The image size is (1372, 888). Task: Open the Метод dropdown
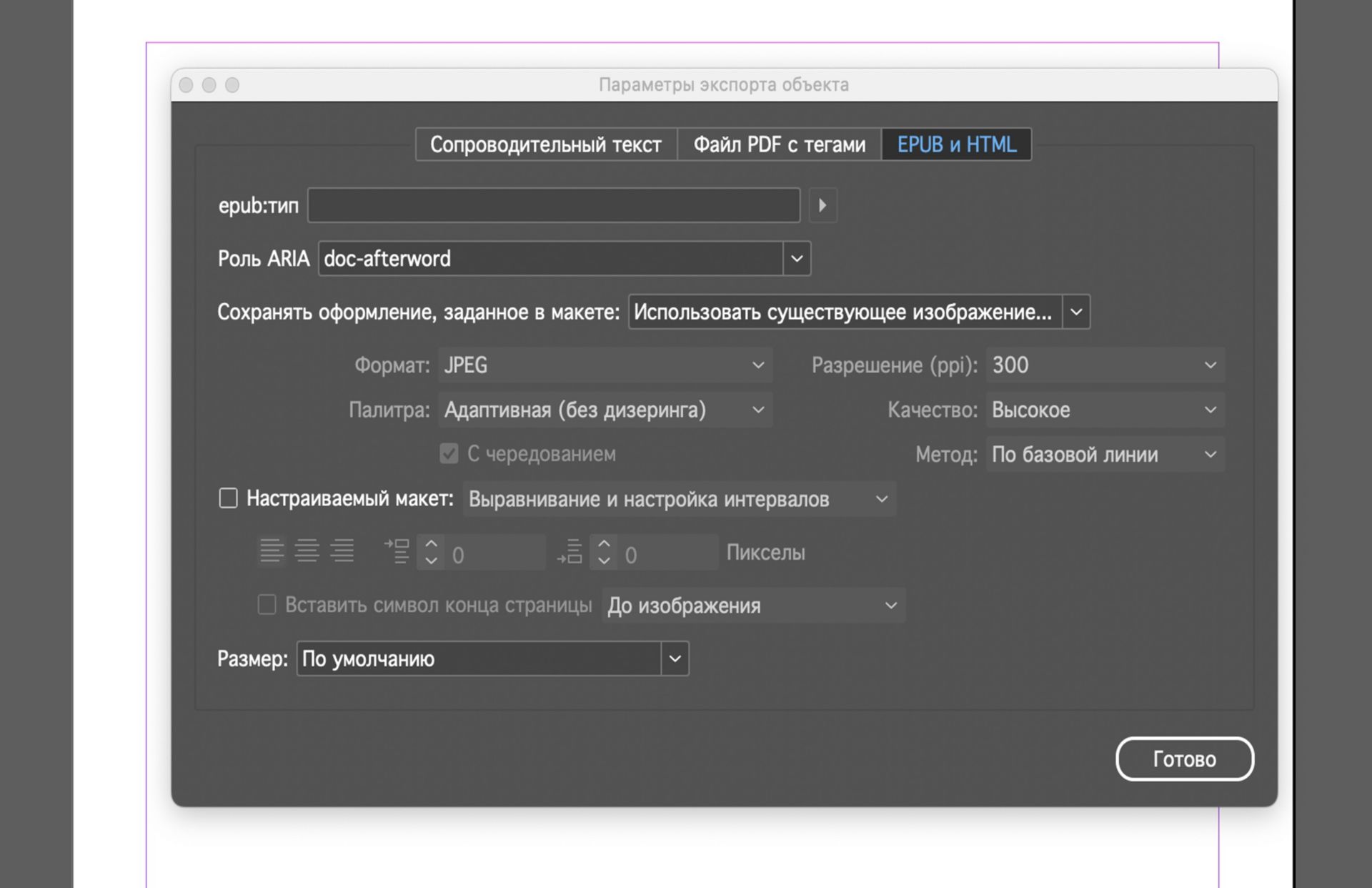[1210, 454]
